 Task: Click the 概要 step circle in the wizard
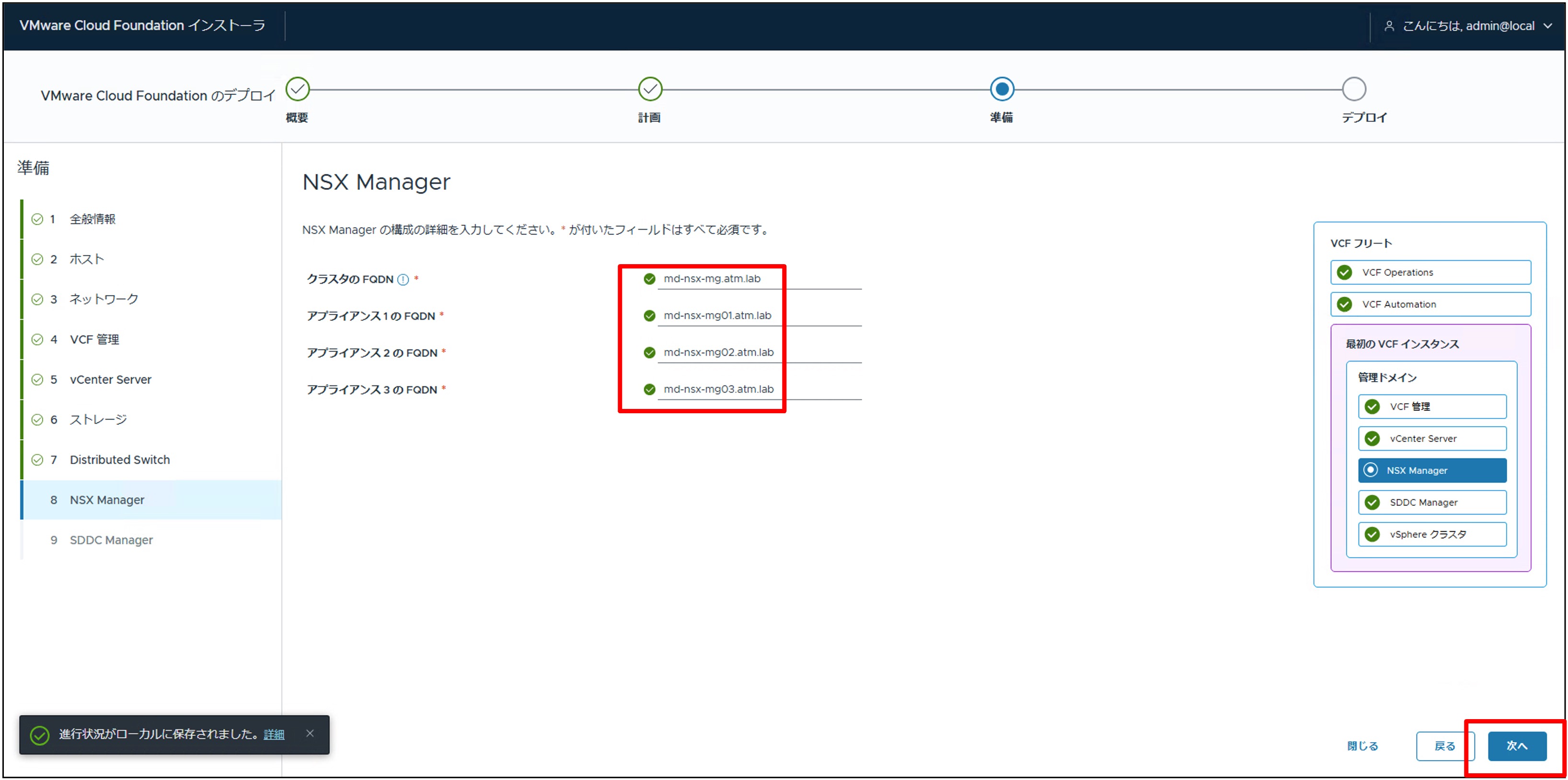(298, 90)
